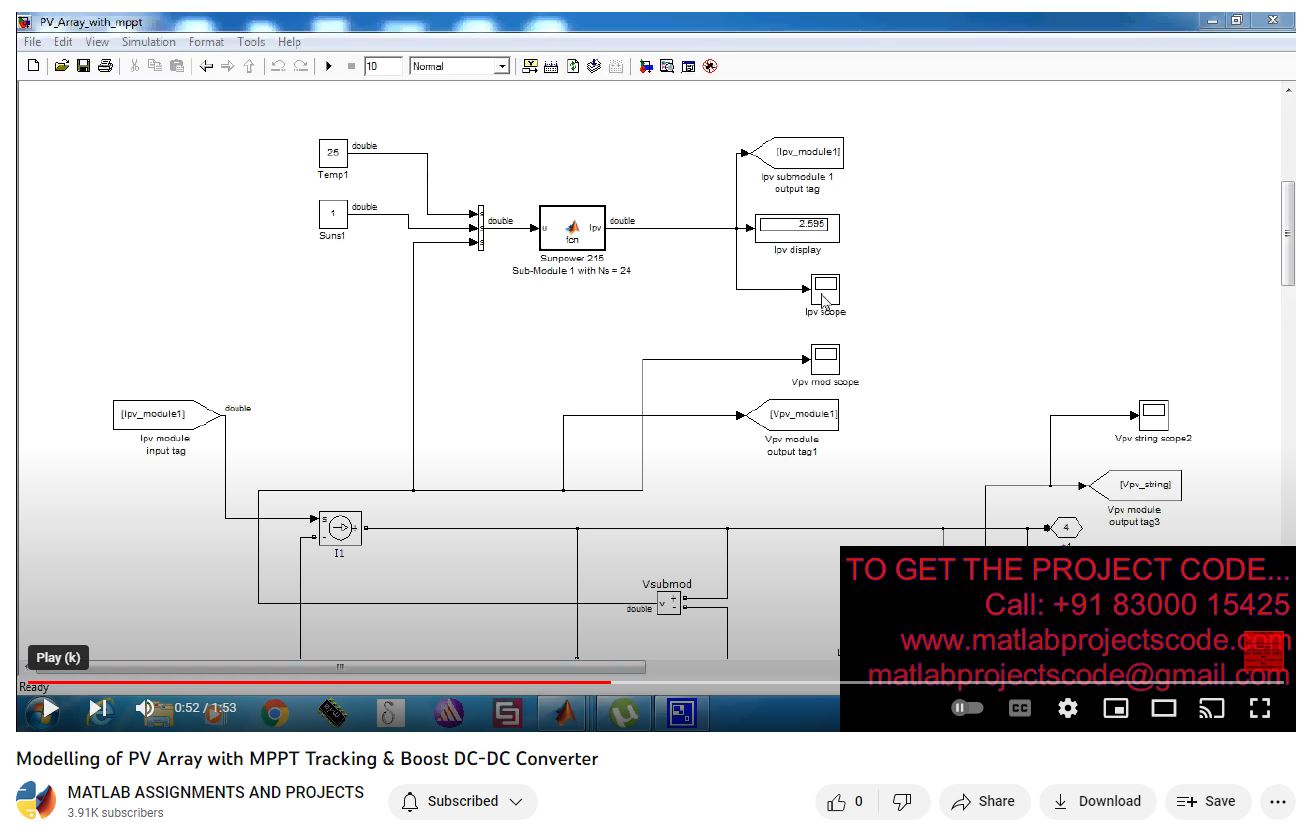Click the Refresh model blocks icon
Screen dimensions: 1310x834
(x=573, y=66)
